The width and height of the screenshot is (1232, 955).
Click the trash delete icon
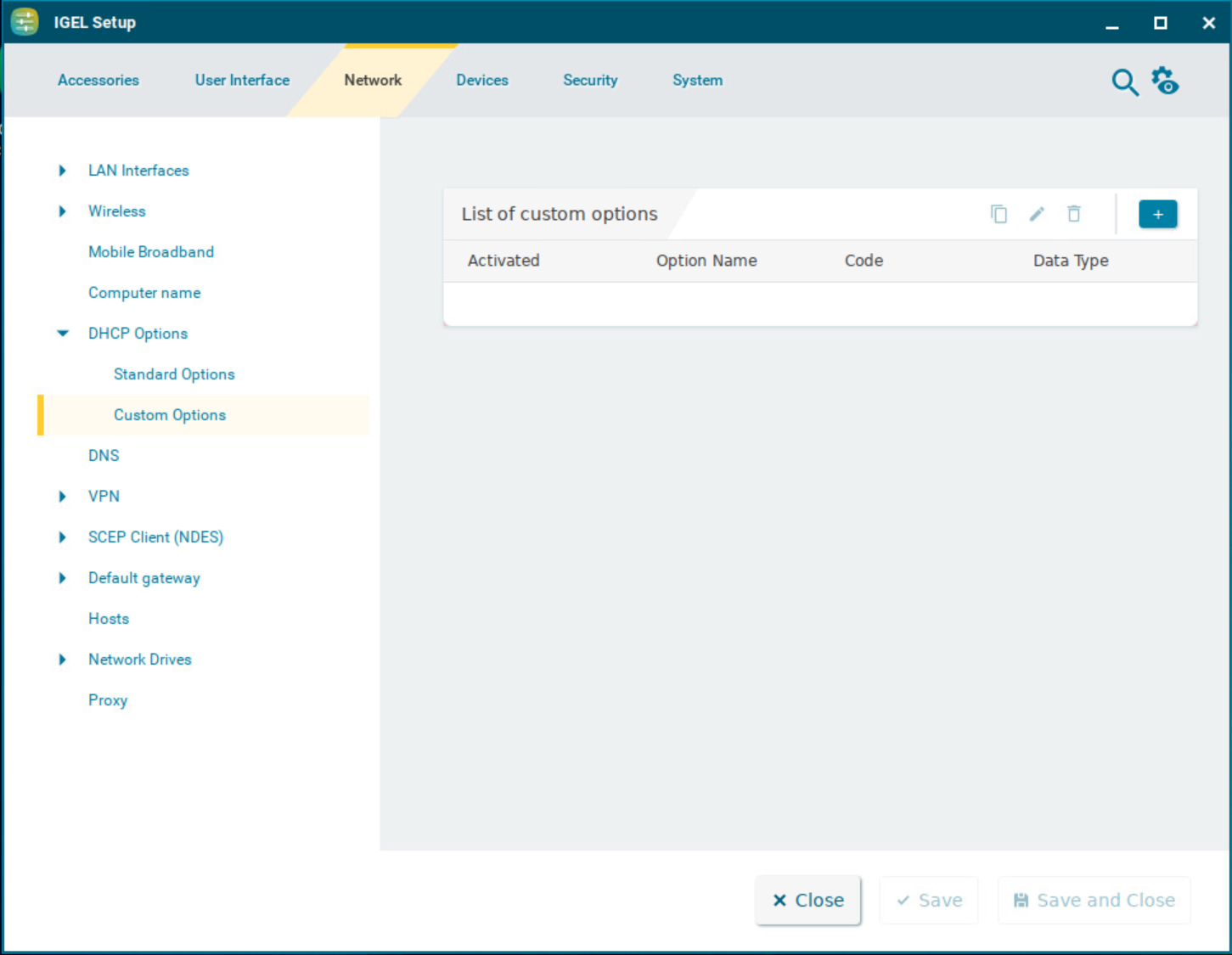[x=1074, y=214]
